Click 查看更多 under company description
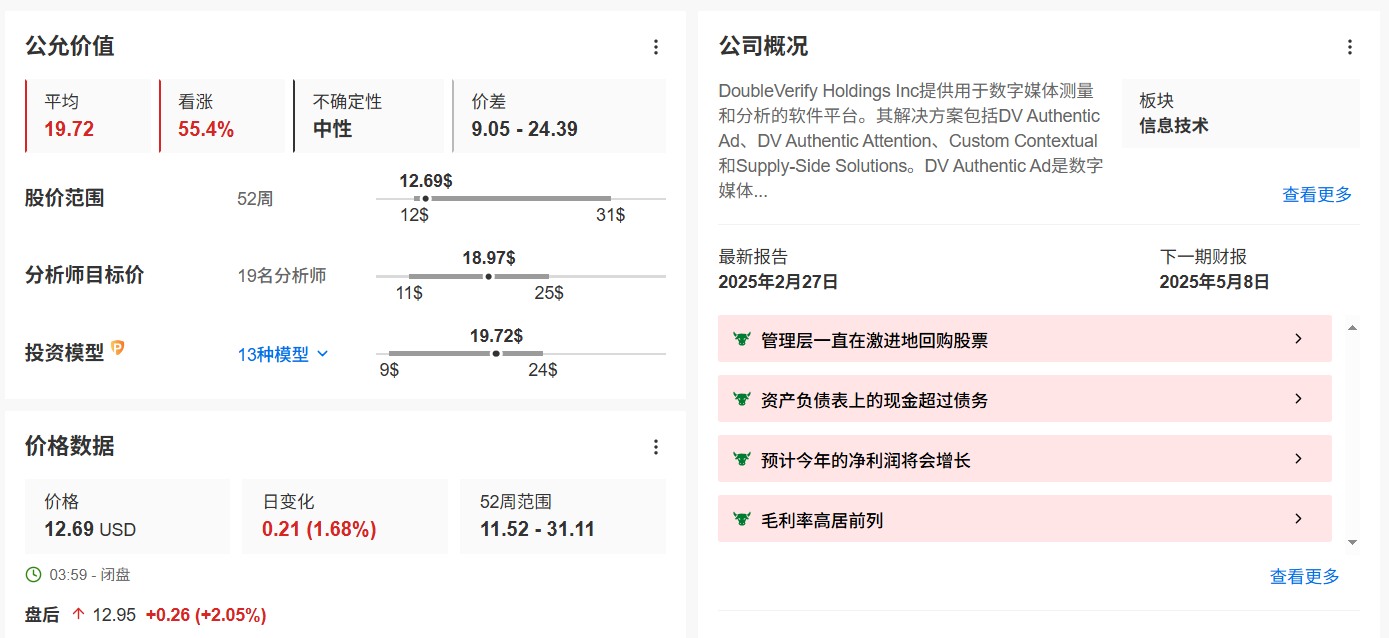This screenshot has width=1389, height=638. tap(1317, 195)
